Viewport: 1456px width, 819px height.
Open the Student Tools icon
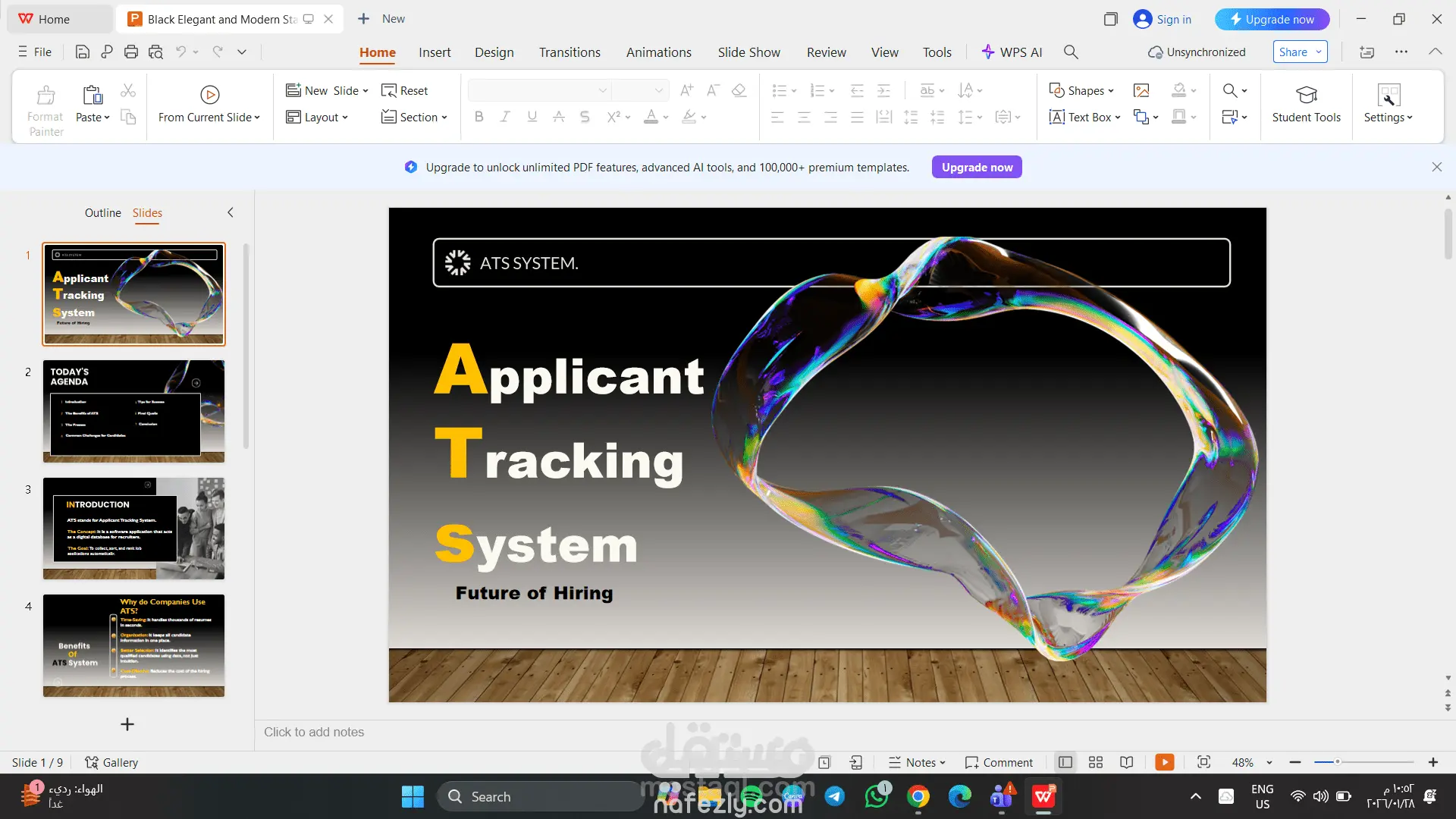coord(1306,96)
